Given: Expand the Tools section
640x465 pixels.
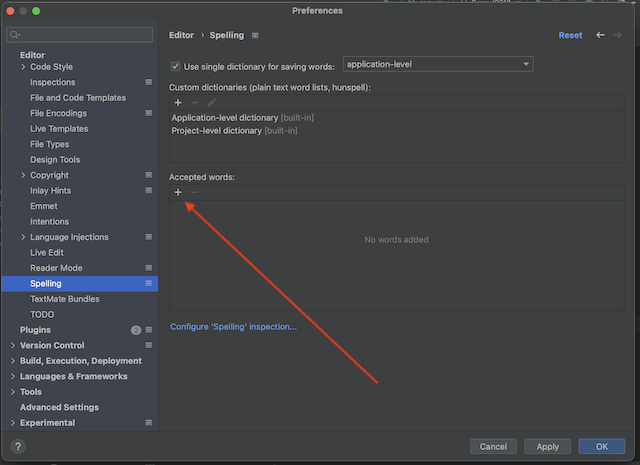Looking at the screenshot, I should (13, 392).
